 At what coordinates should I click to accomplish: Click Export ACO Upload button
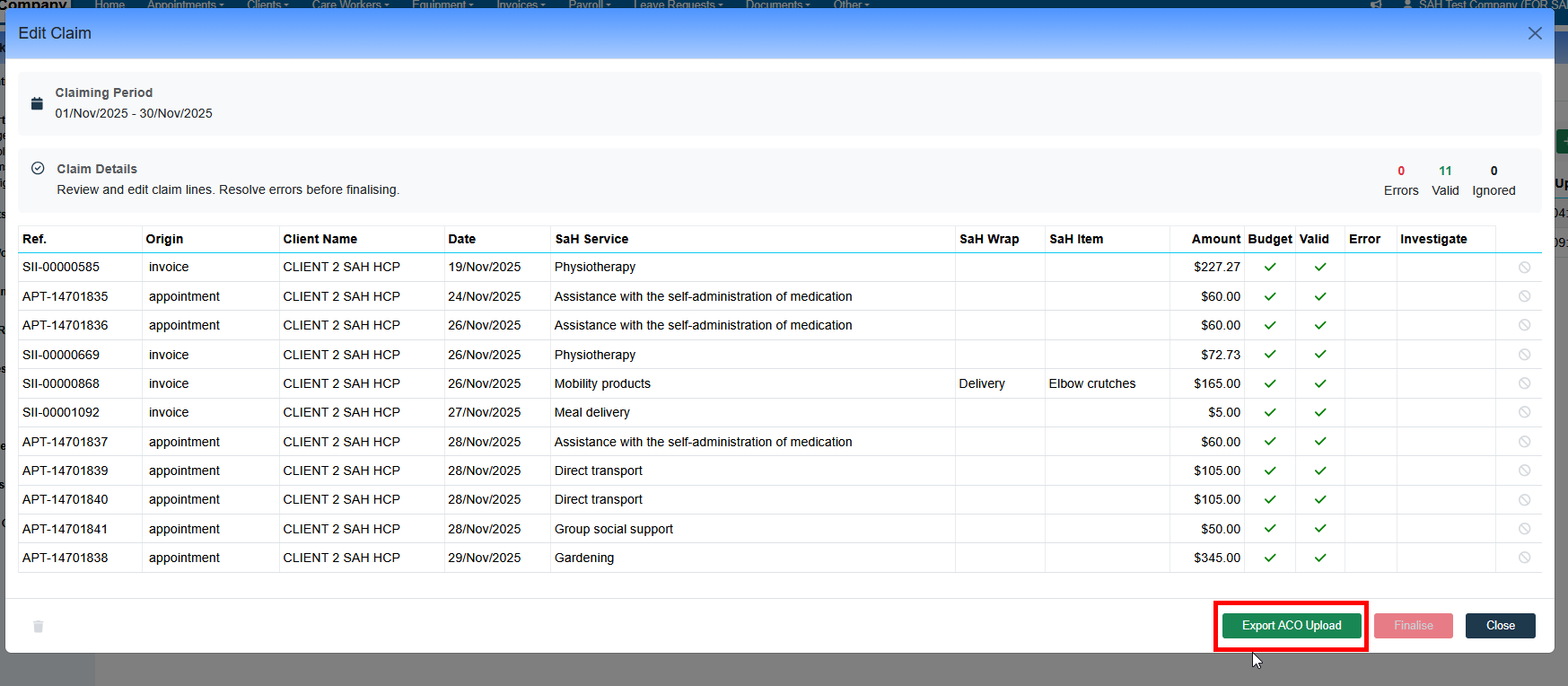1291,626
